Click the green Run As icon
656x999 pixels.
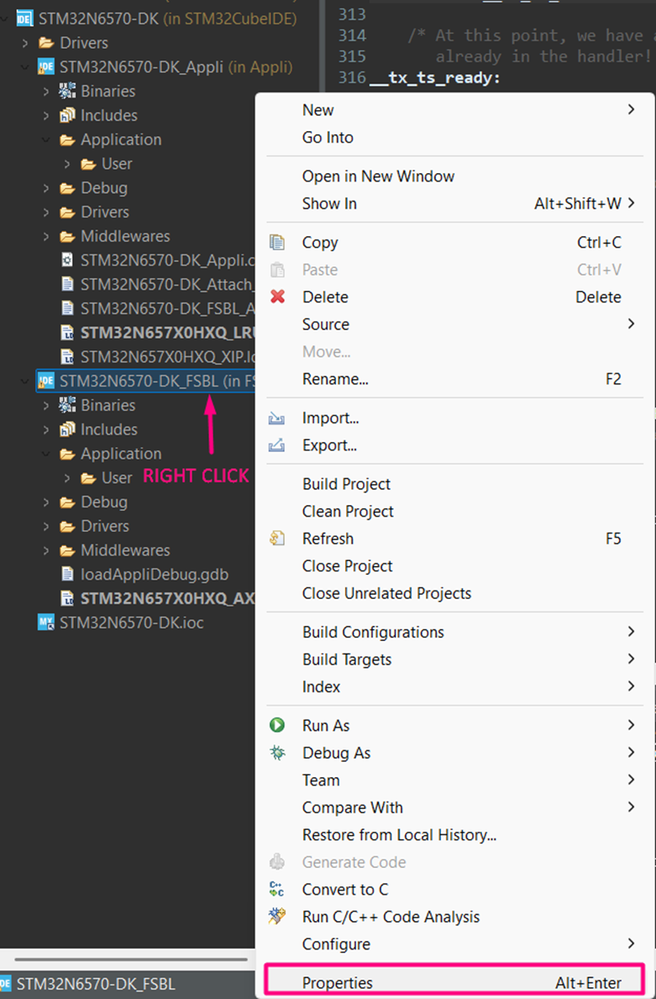point(278,725)
